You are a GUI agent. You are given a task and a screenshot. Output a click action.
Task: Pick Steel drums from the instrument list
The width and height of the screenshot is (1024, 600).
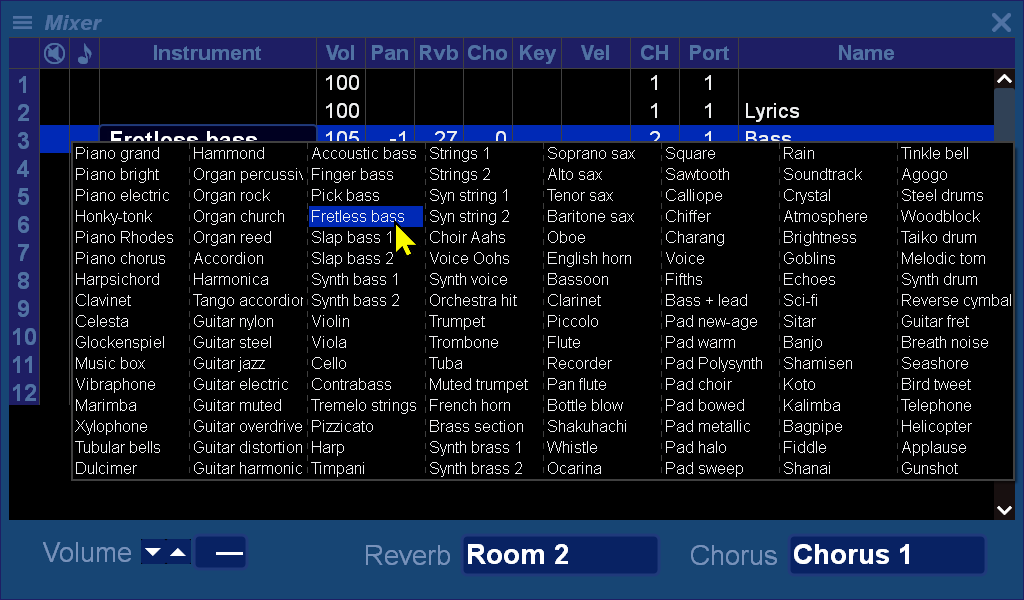942,196
